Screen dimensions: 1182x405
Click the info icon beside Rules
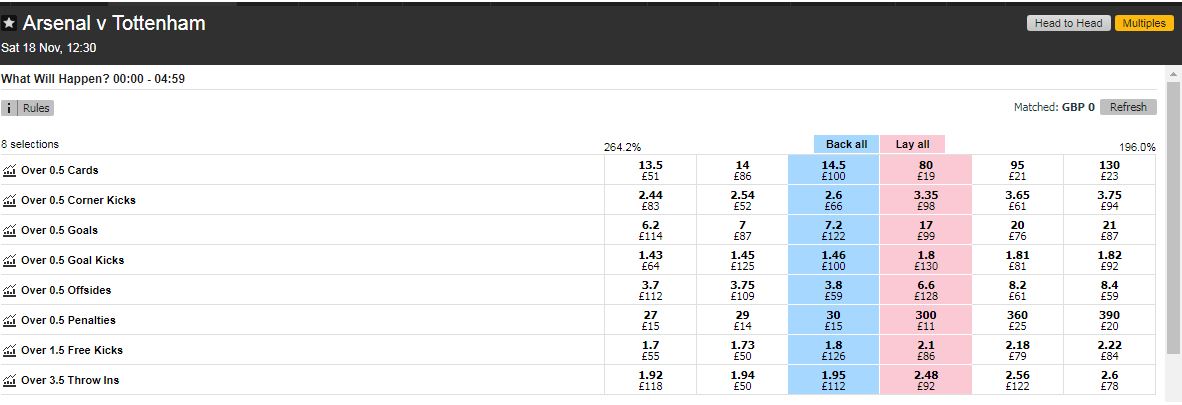pos(9,108)
